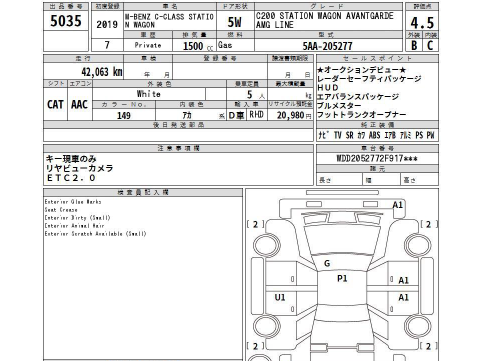Click the ABS equipment code
Screen dimensions: 481x361
(x=374, y=135)
